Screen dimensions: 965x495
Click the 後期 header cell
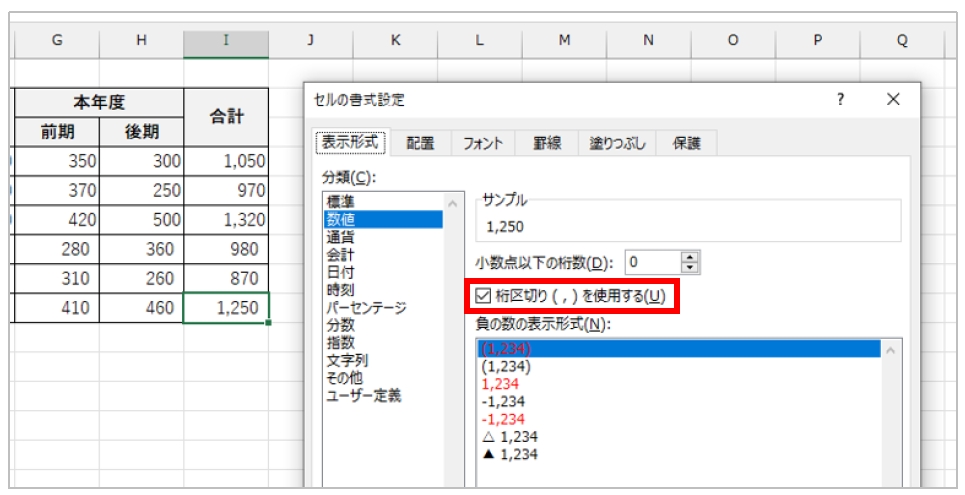142,132
